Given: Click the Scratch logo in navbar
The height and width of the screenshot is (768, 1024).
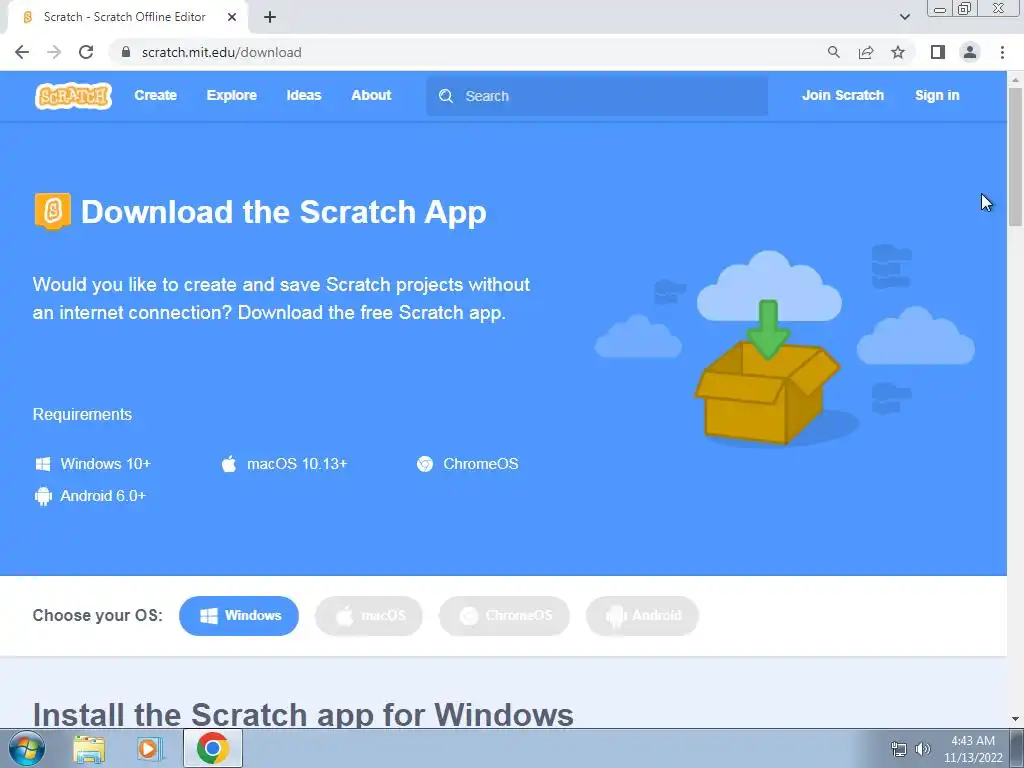Looking at the screenshot, I should click(73, 96).
